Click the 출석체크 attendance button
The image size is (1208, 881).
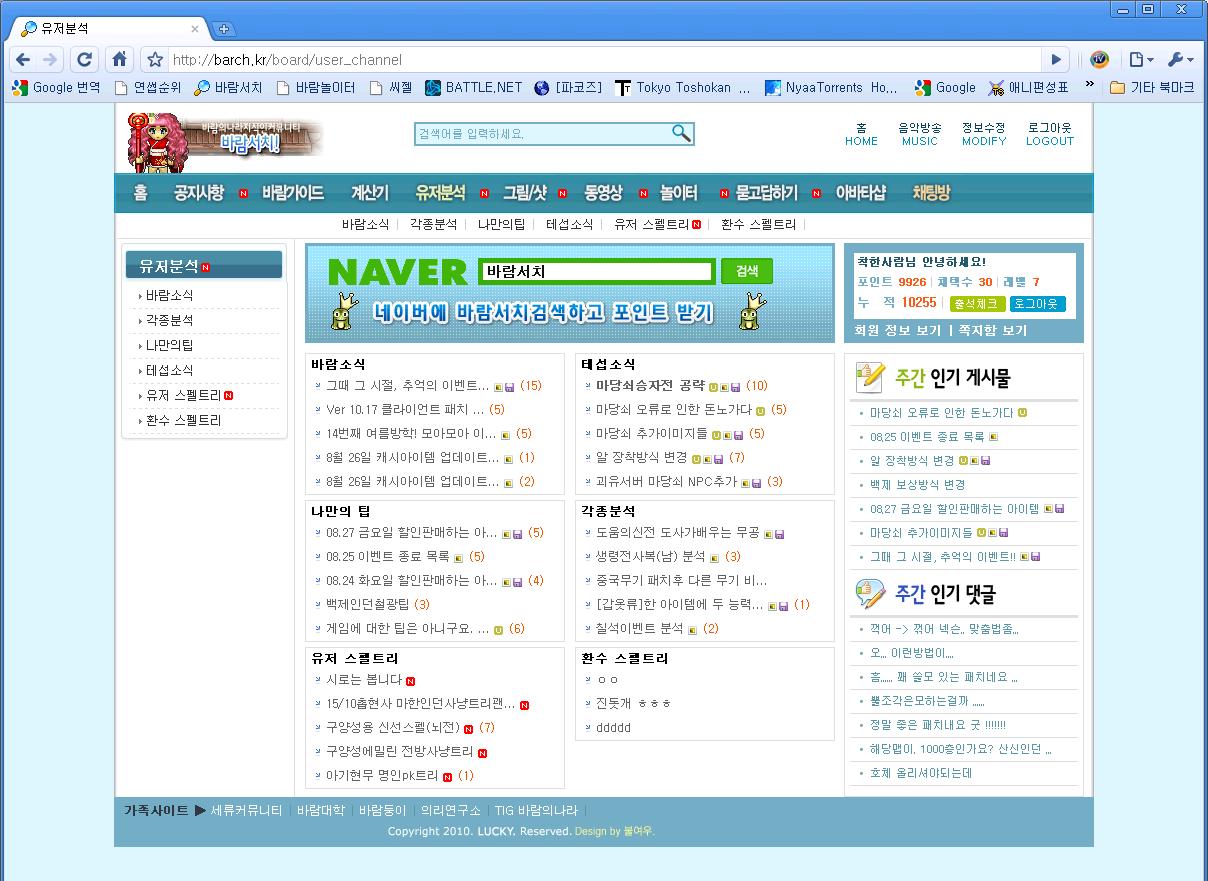(977, 303)
